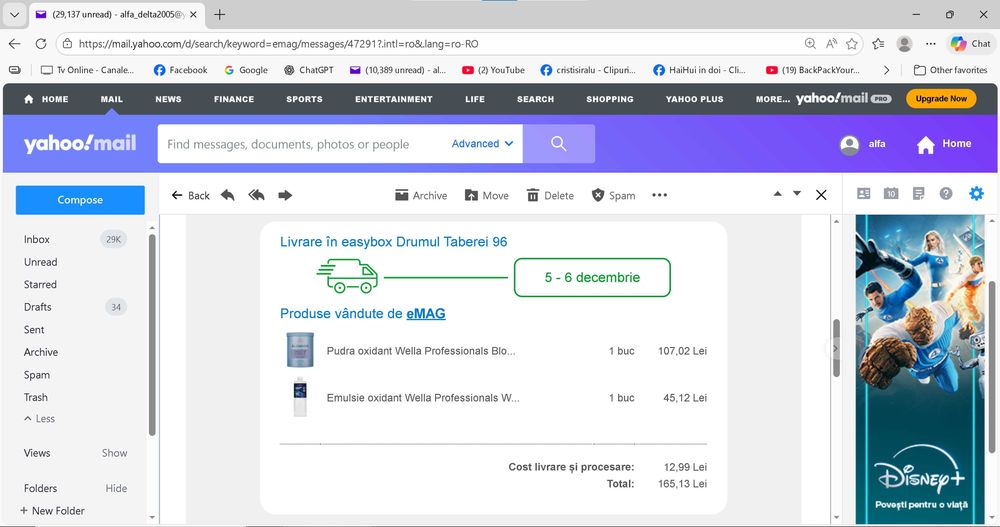1000x527 pixels.
Task: Show more bookmarks with chevron
Action: click(886, 70)
